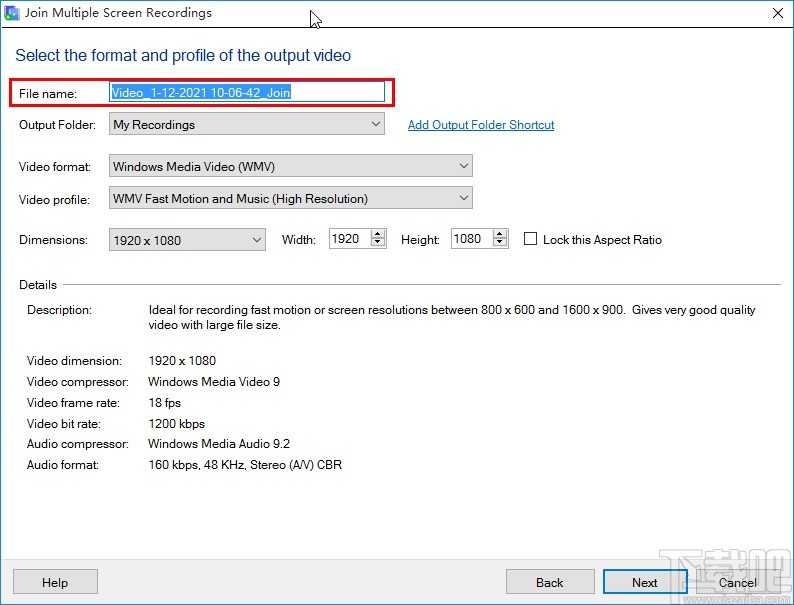Screen dimensions: 794x605
Task: Enable Lock this Aspect Ratio checkbox
Action: pos(530,239)
